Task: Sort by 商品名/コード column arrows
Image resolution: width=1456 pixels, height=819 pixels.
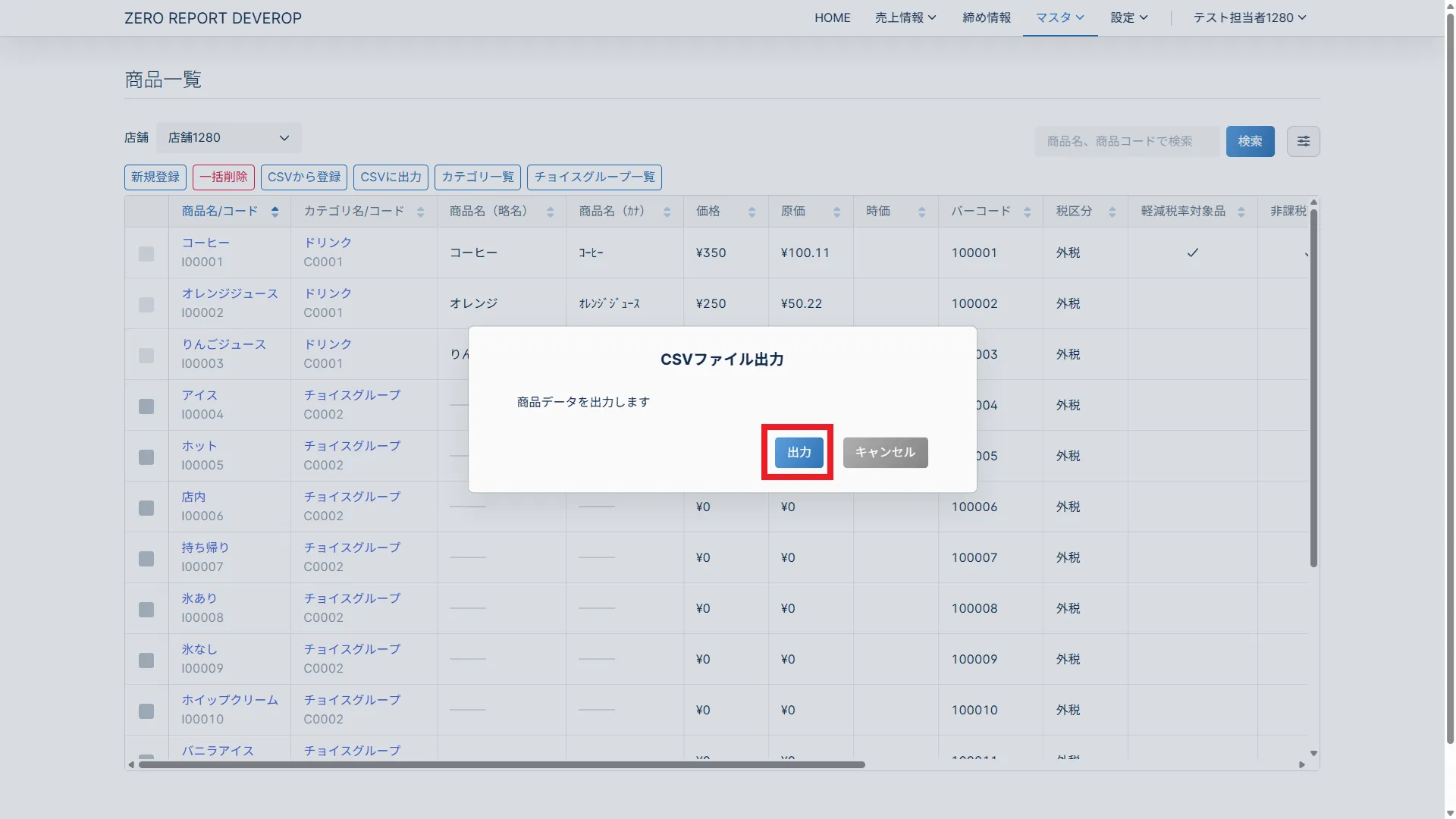Action: point(275,212)
